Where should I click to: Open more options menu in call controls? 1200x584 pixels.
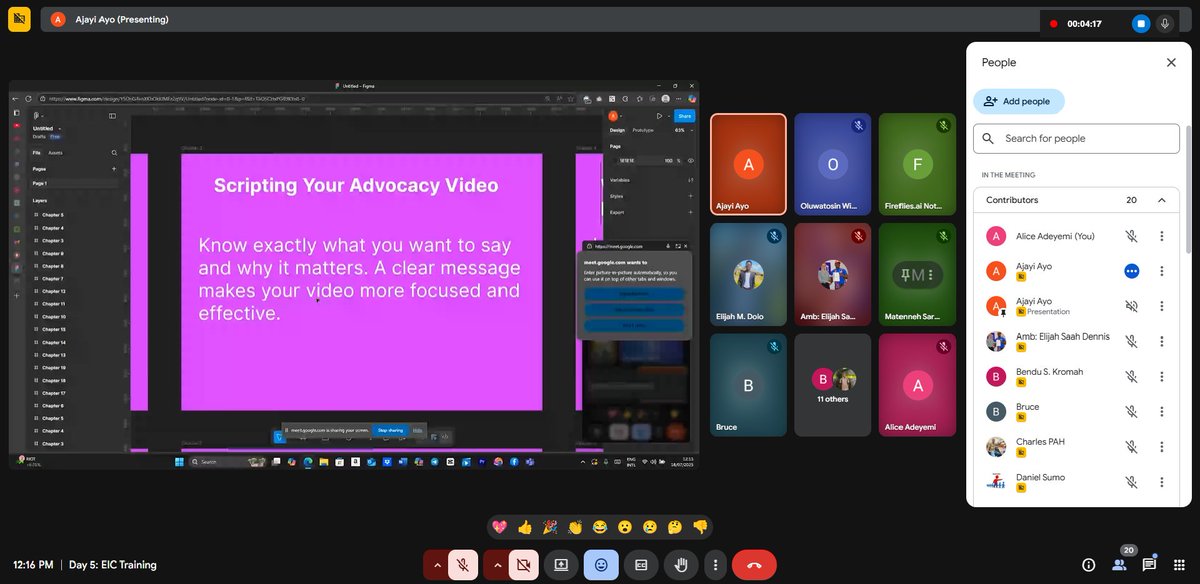point(715,565)
